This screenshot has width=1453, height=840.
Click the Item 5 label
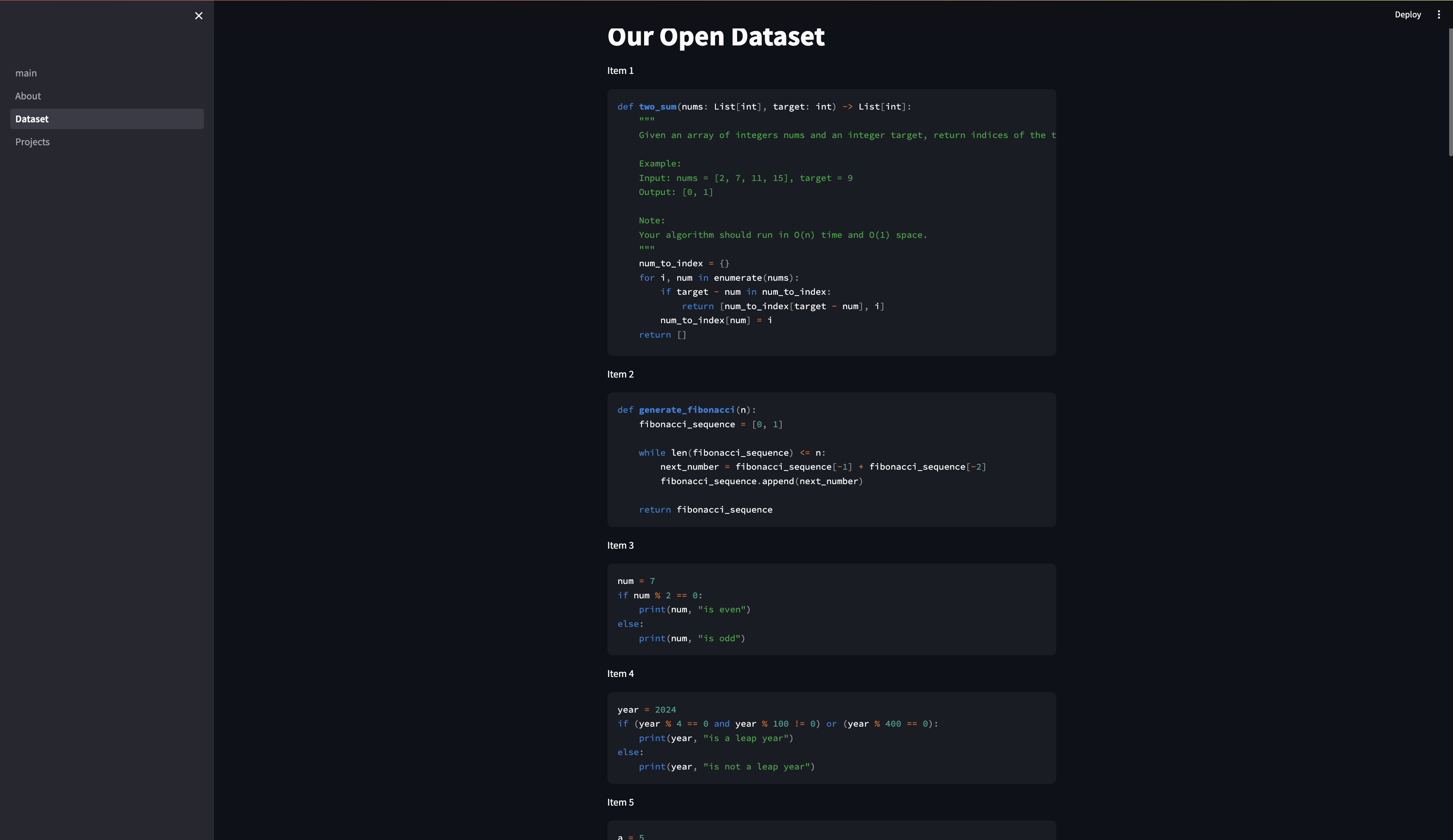620,802
